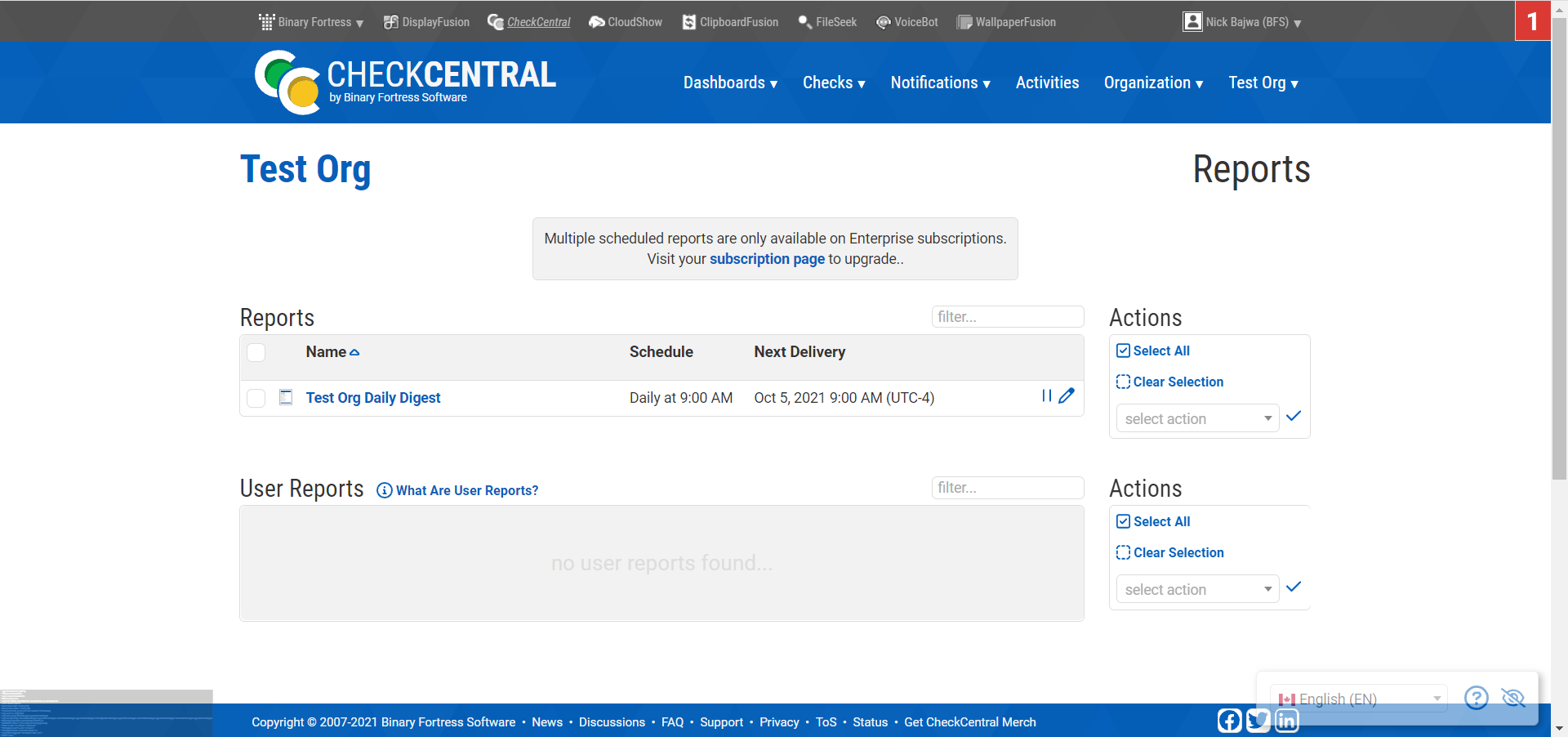
Task: Open the User Reports select action dropdown
Action: [1197, 589]
